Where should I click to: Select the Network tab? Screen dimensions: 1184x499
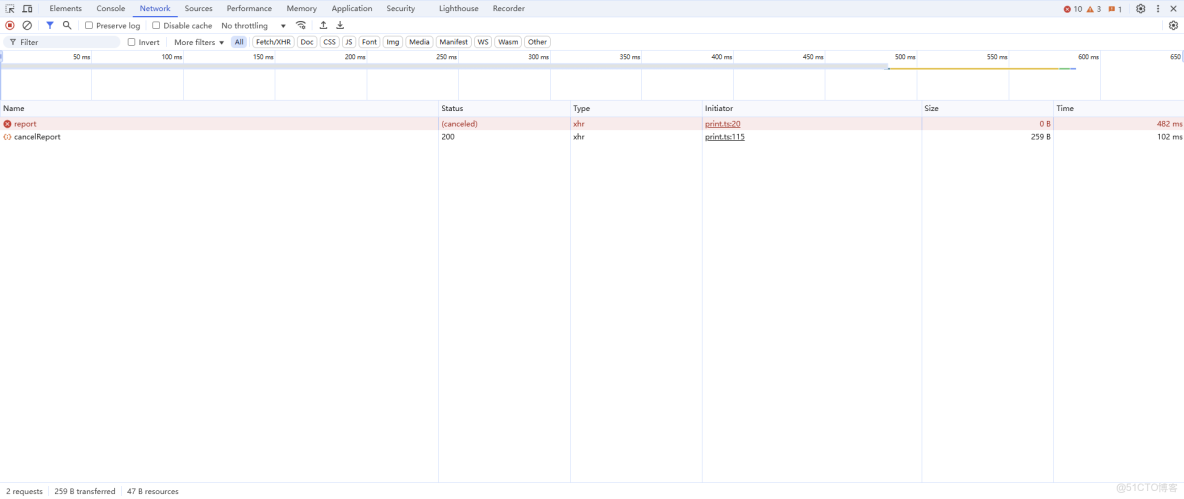(155, 9)
